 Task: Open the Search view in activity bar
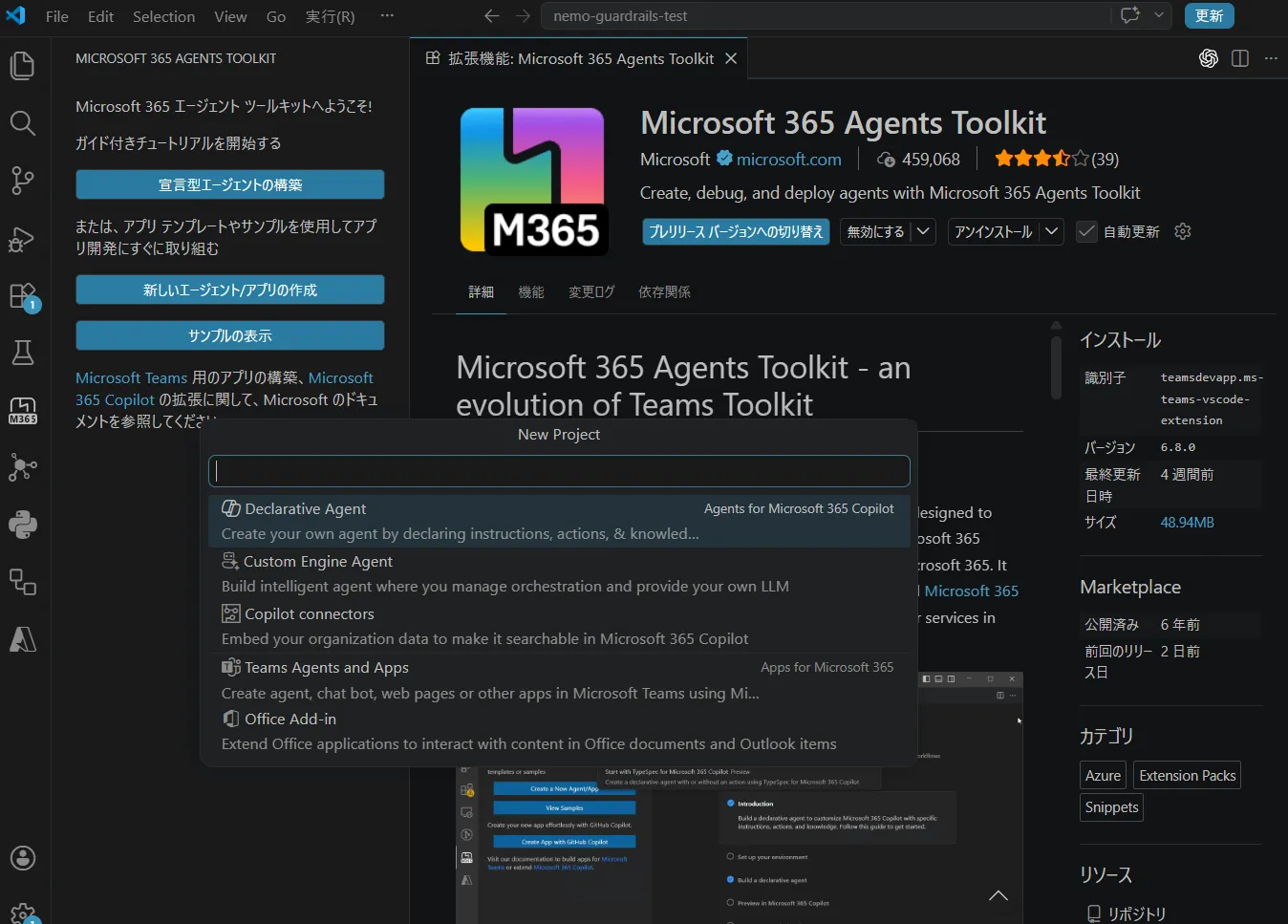click(22, 122)
